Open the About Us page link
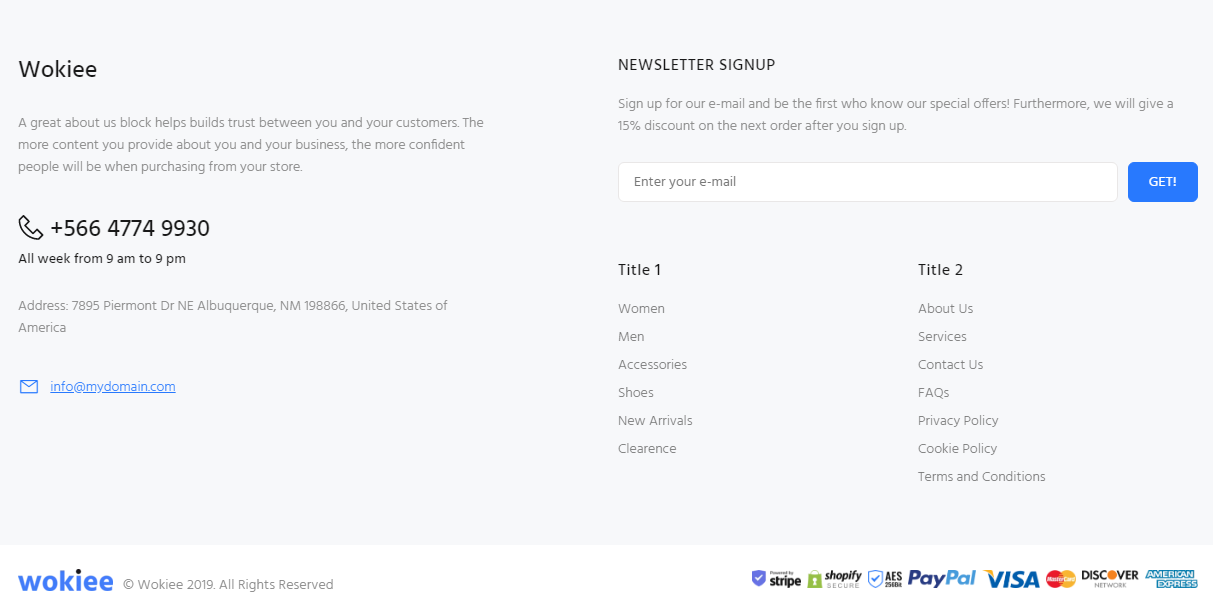Viewport: 1213px width, 615px height. (945, 309)
